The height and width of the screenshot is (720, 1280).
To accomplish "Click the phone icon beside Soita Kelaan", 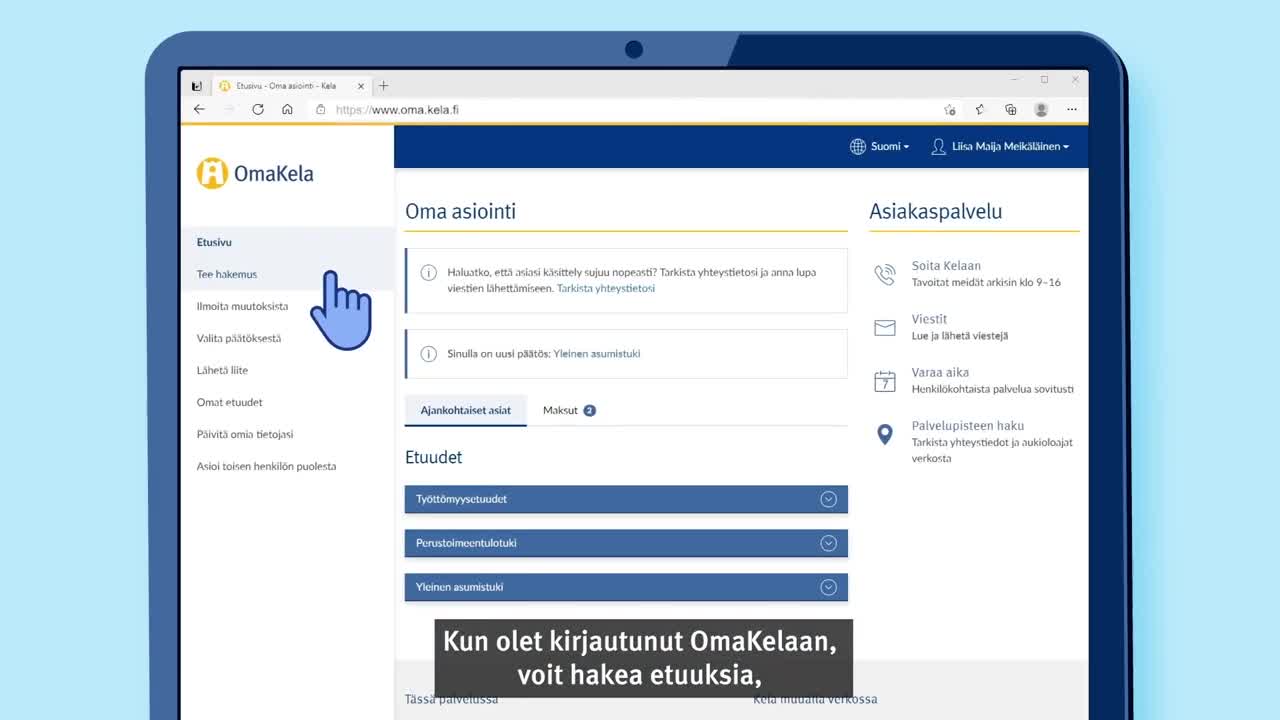I will click(884, 273).
